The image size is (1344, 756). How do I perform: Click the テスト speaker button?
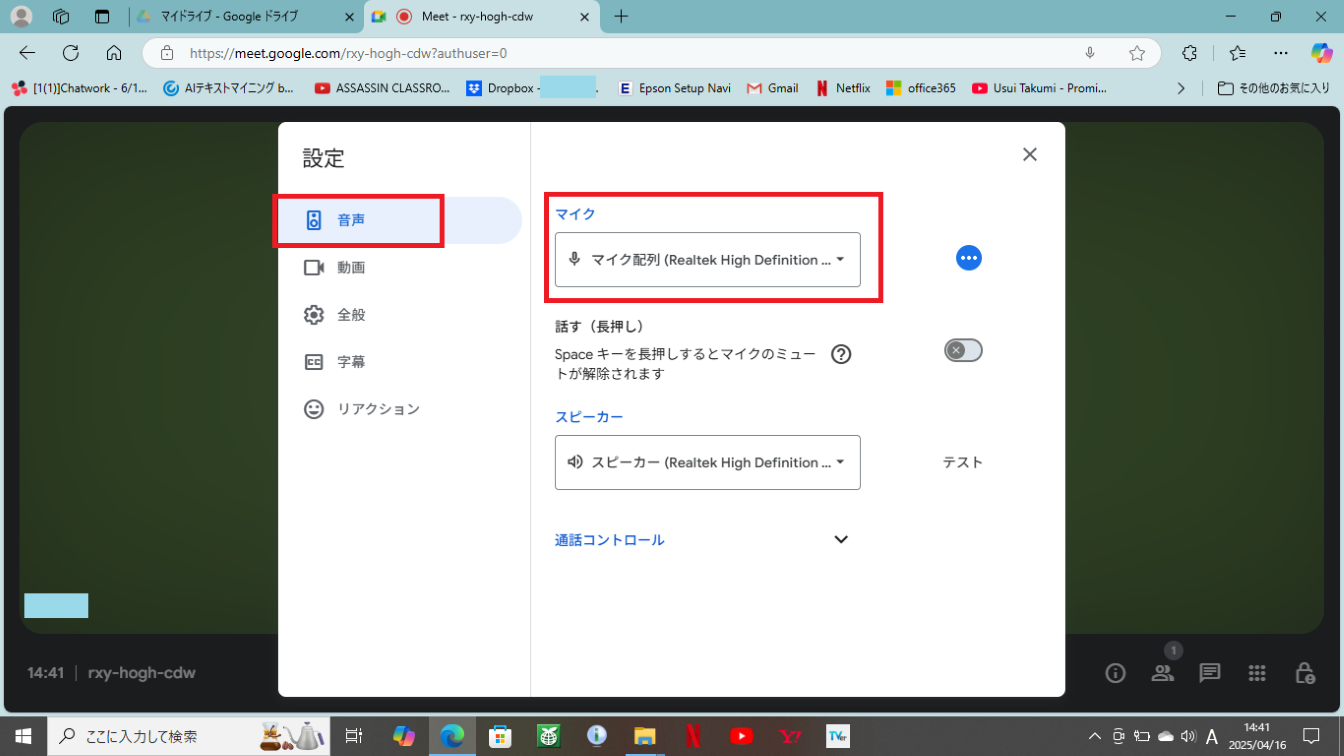pos(962,463)
